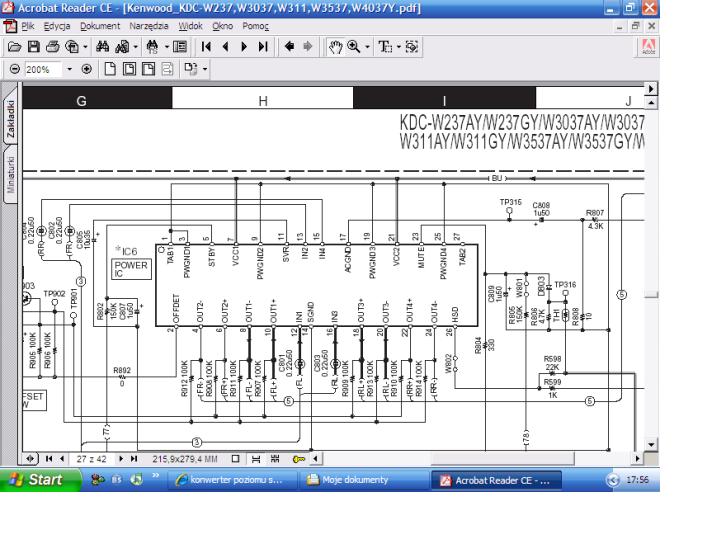This screenshot has height=540, width=720.
Task: Click the previous view back arrow
Action: pos(289,46)
